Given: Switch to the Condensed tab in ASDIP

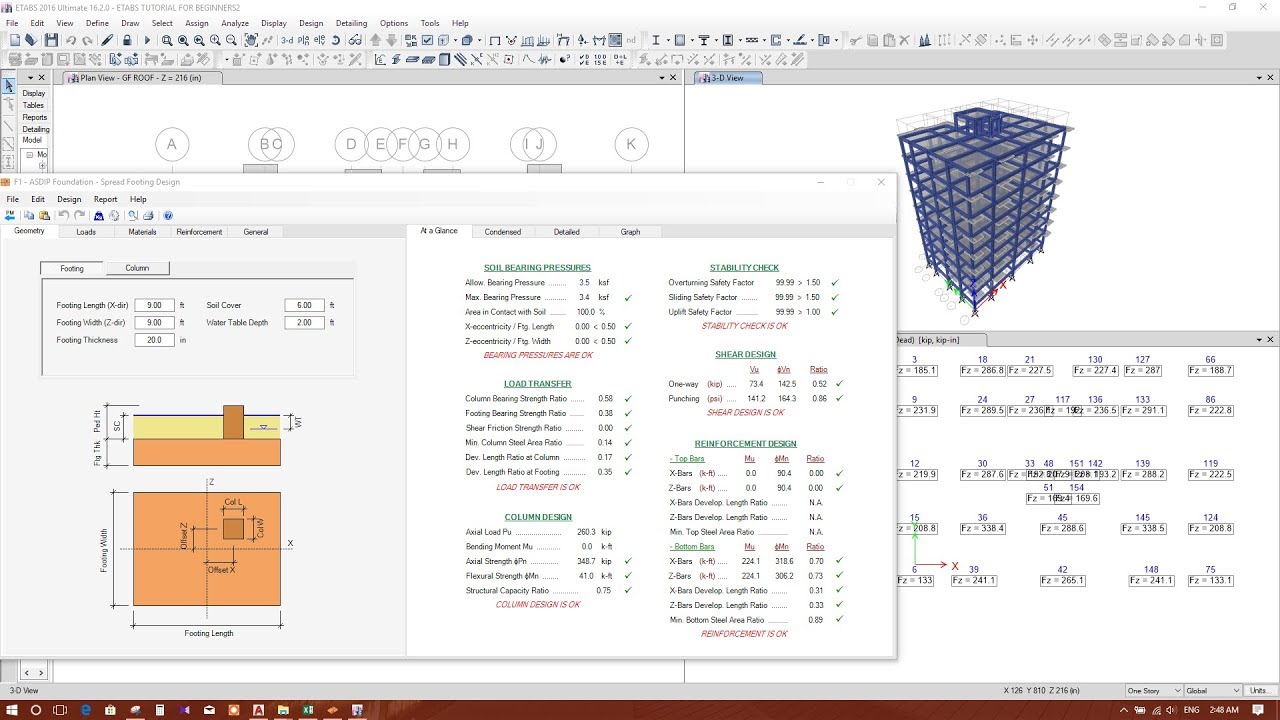Looking at the screenshot, I should 503,231.
